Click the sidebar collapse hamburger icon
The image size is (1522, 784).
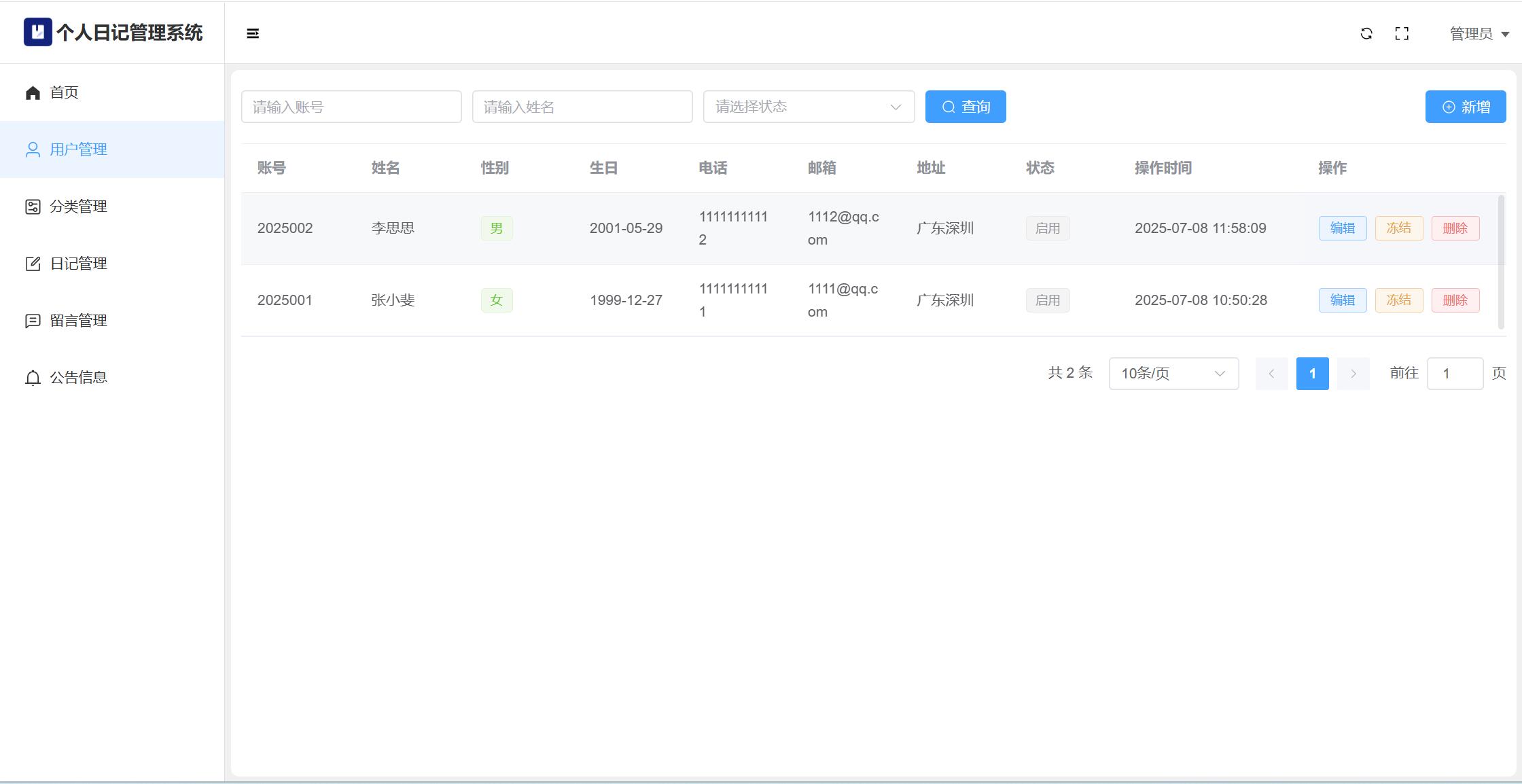[x=253, y=33]
